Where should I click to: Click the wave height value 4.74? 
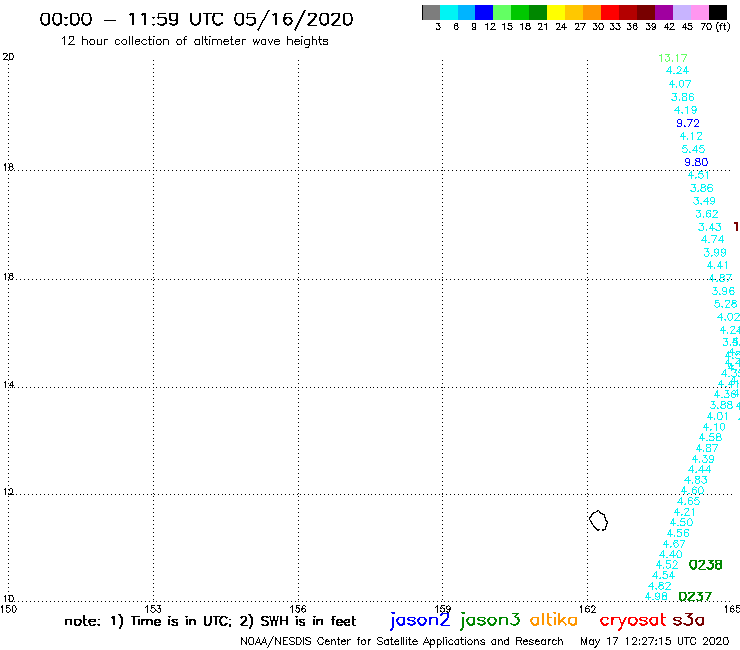713,239
